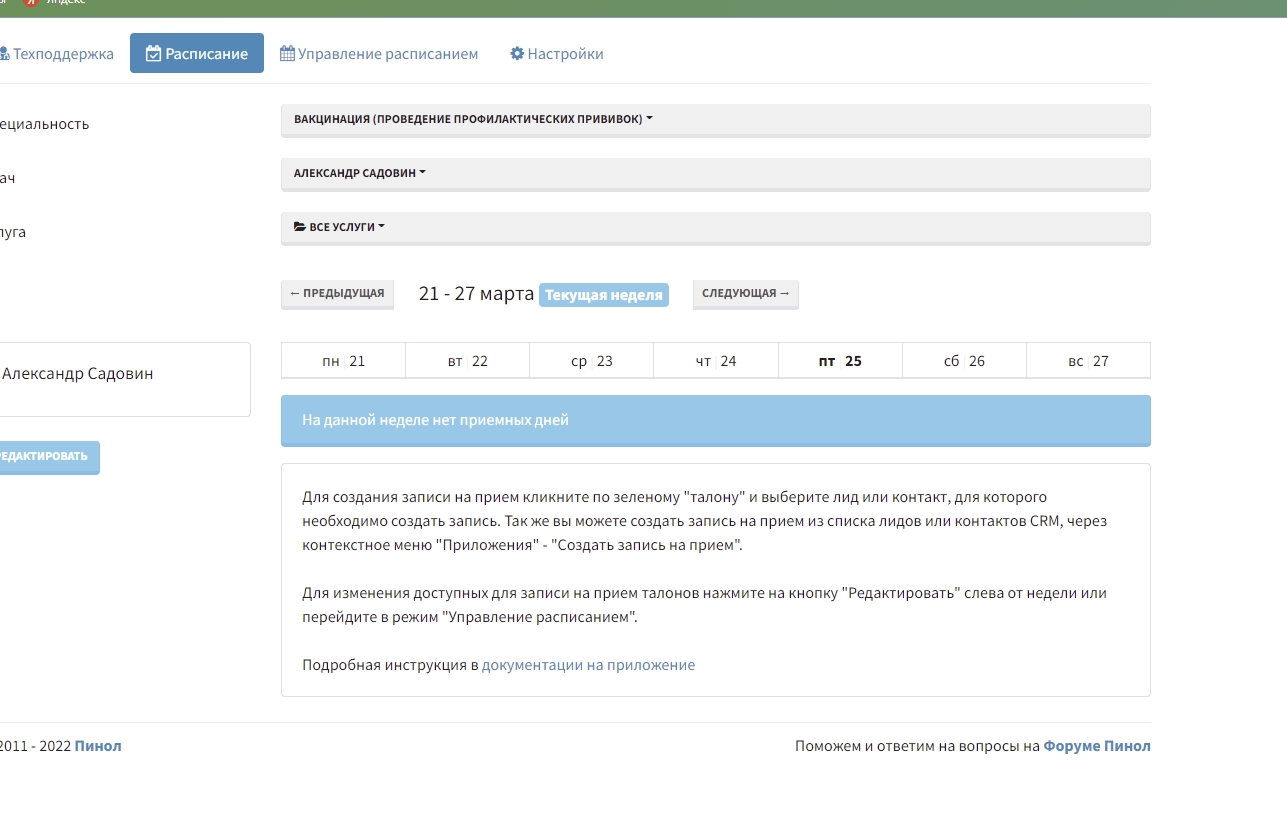Open the Все услуги services dropdown
The height and width of the screenshot is (822, 1287).
[339, 227]
